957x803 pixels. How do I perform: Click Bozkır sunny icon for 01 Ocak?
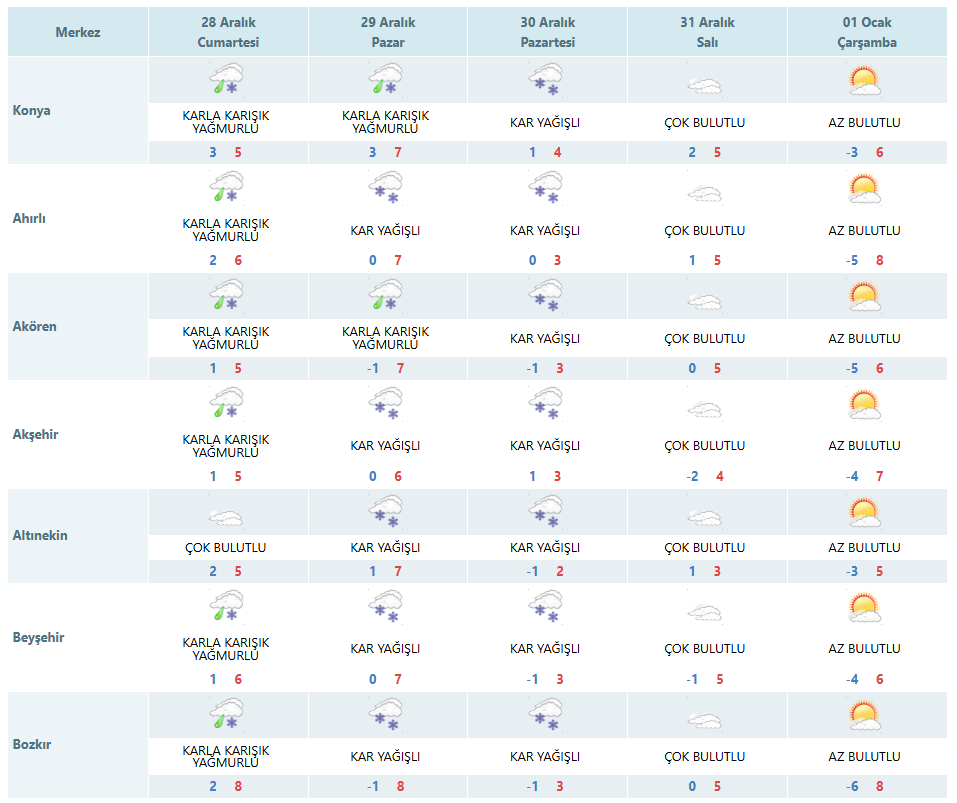point(865,715)
